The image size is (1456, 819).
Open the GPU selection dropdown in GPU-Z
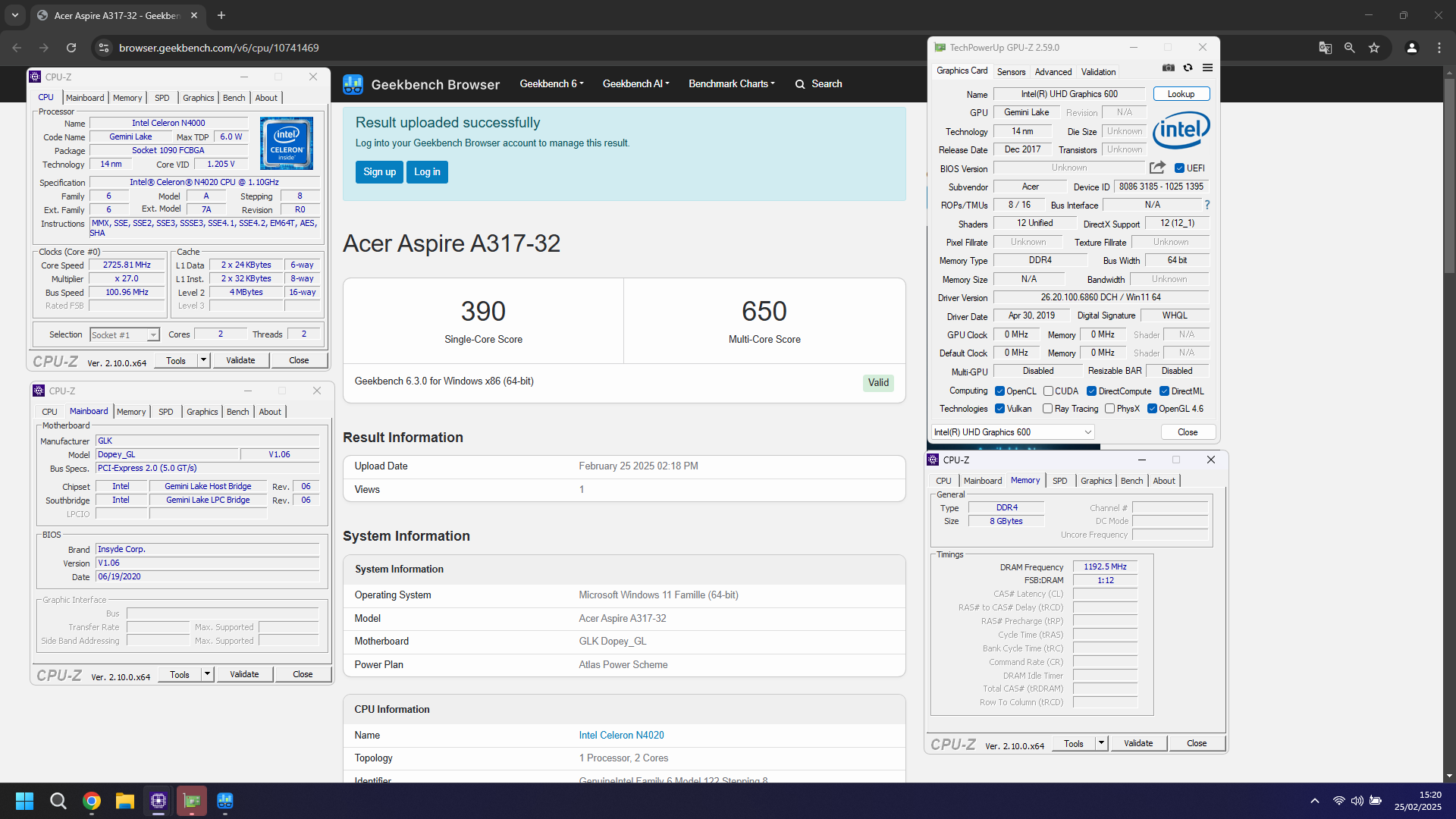1012,432
